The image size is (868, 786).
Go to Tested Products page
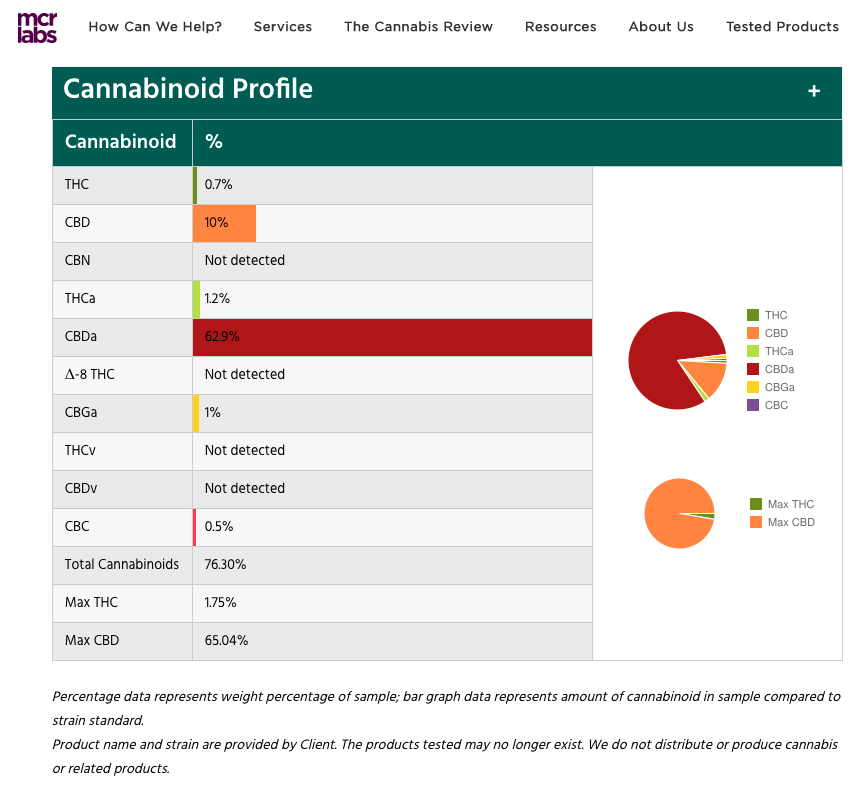pos(782,27)
